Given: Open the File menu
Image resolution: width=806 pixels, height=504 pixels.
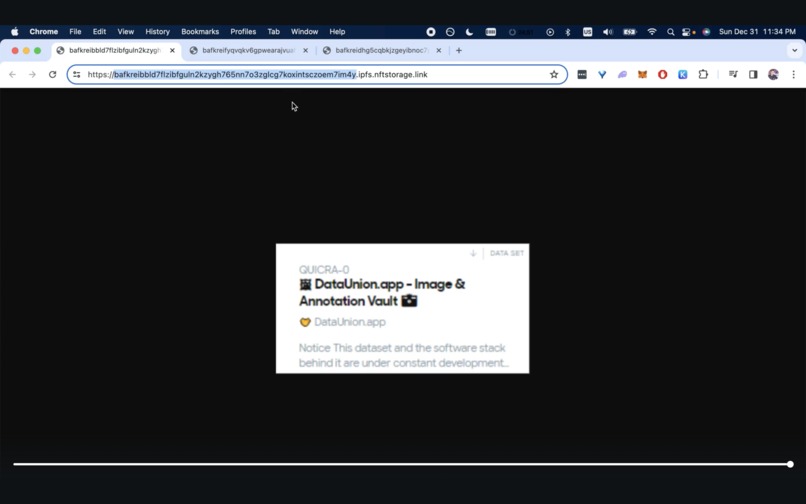Looking at the screenshot, I should 75,32.
